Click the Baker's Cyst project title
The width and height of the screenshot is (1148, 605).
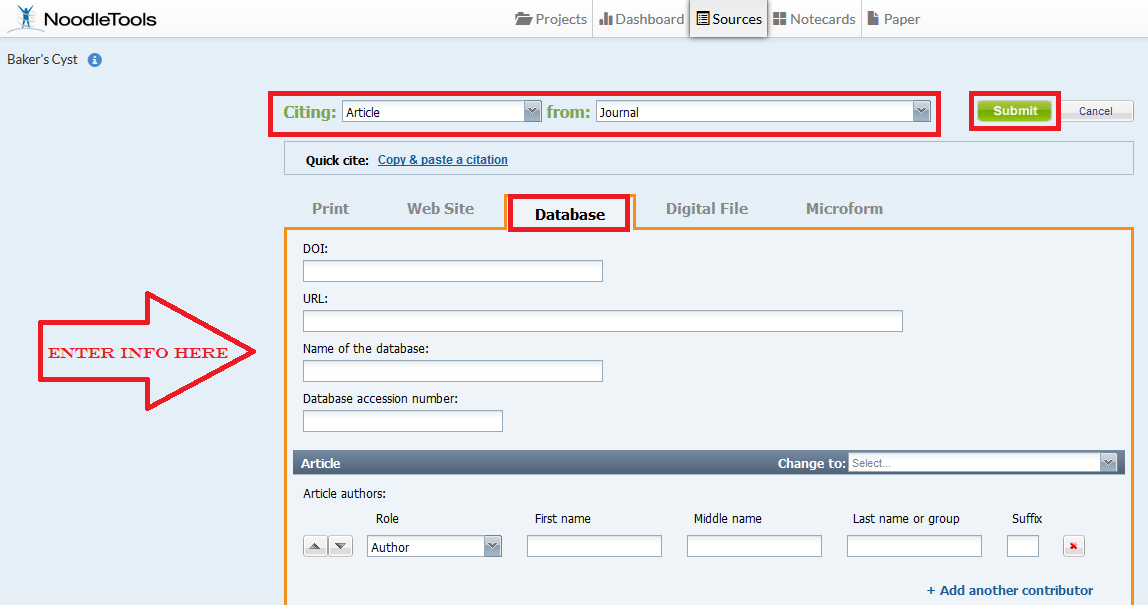[42, 60]
